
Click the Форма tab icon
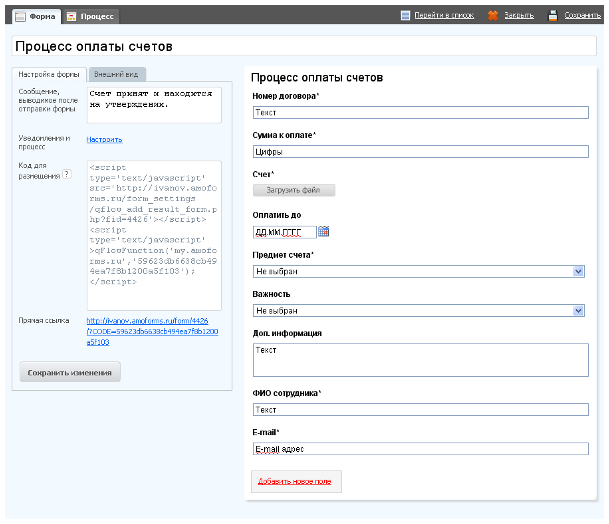20,16
